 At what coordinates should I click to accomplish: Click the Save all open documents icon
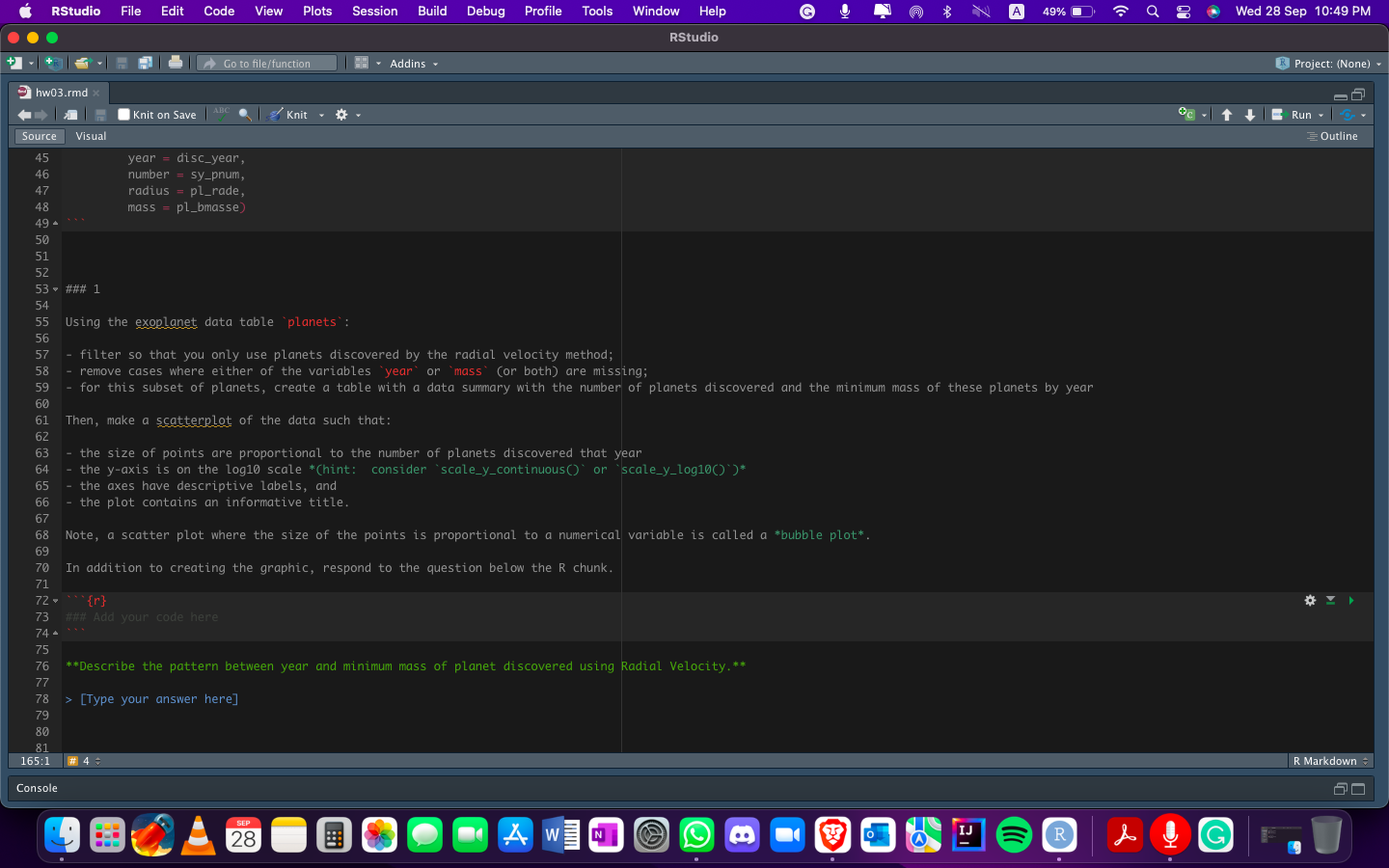pos(145,63)
